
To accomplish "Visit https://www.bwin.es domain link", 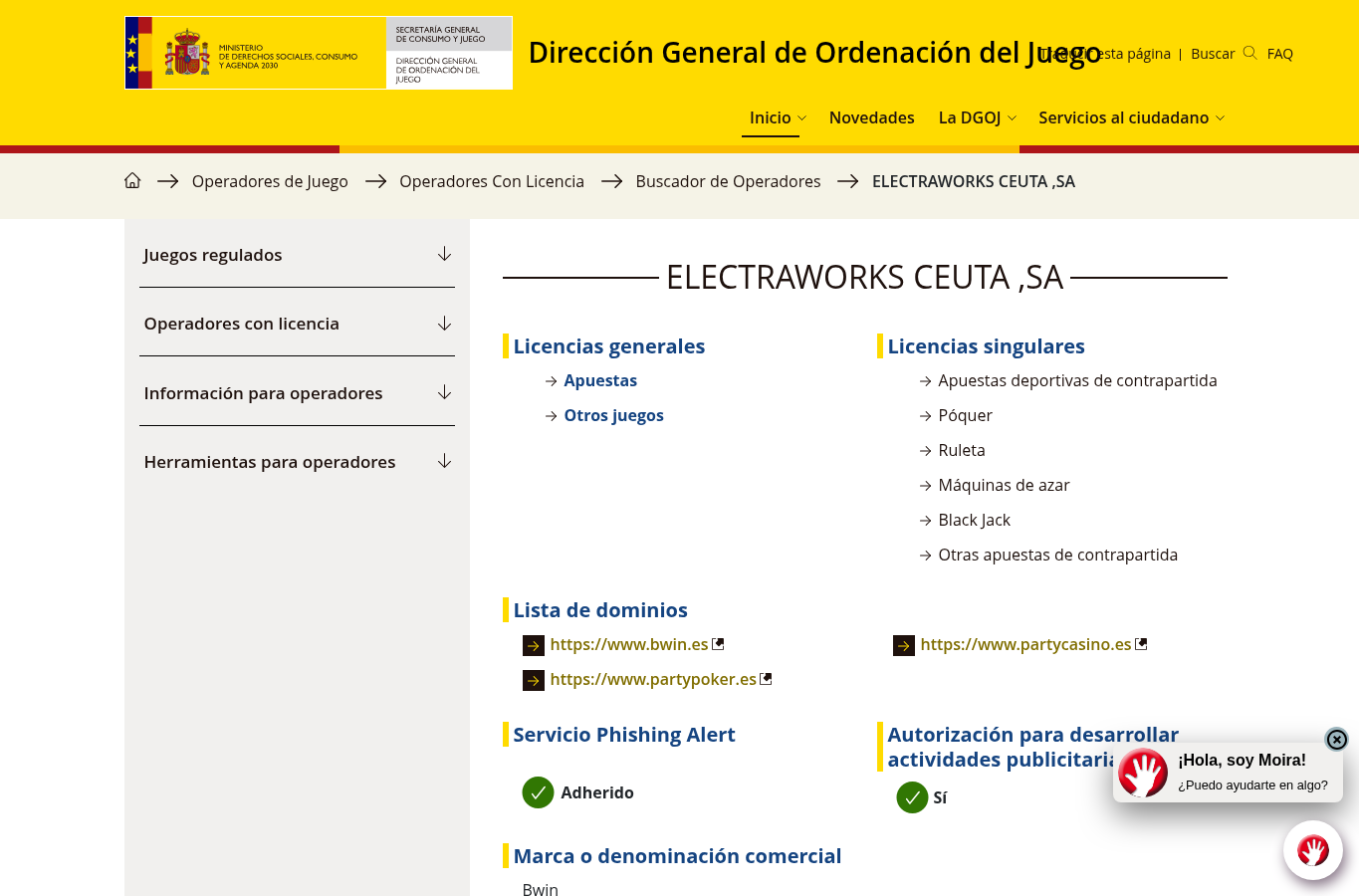I will 629,644.
